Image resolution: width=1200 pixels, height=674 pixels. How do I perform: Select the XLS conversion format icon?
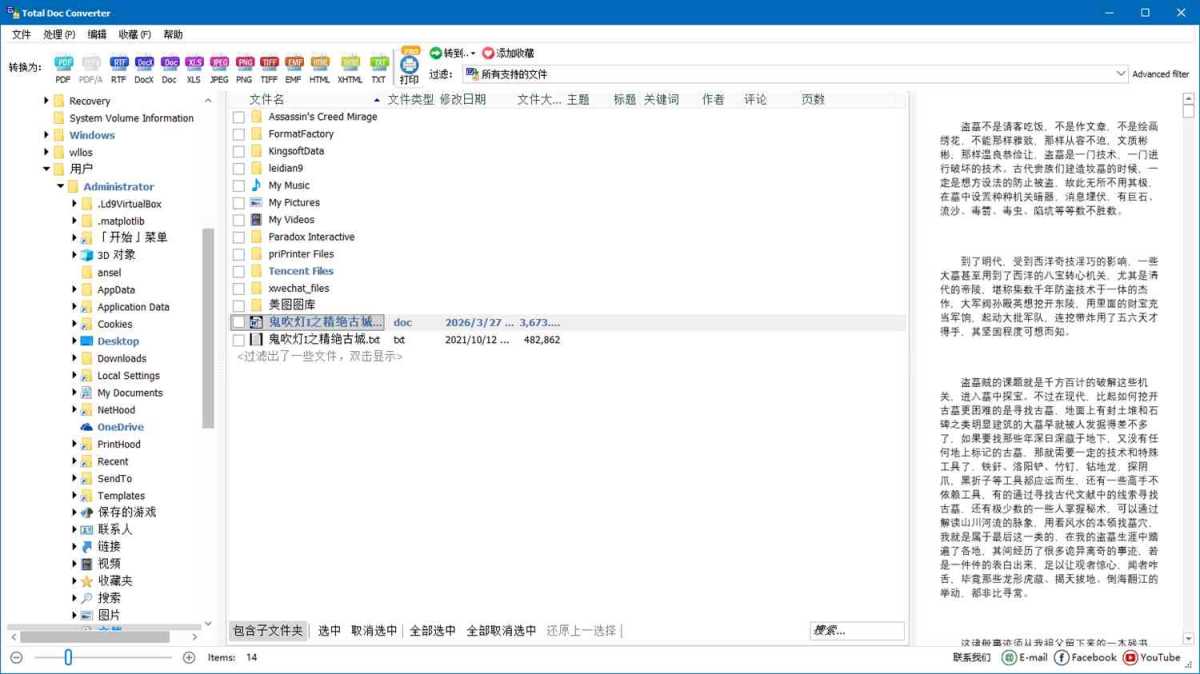194,62
